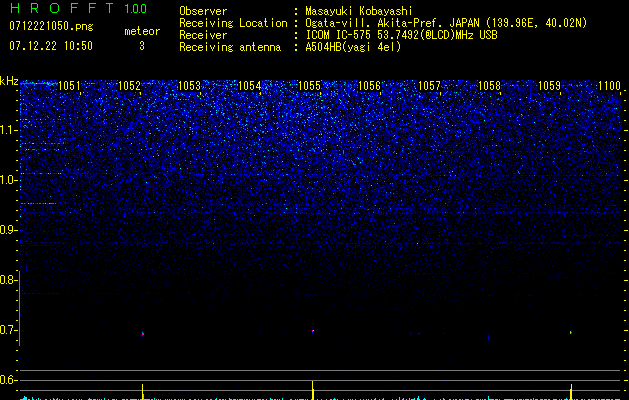Click the 1.0 kHz frequency label
This screenshot has height=400, width=629.
pyautogui.click(x=9, y=180)
